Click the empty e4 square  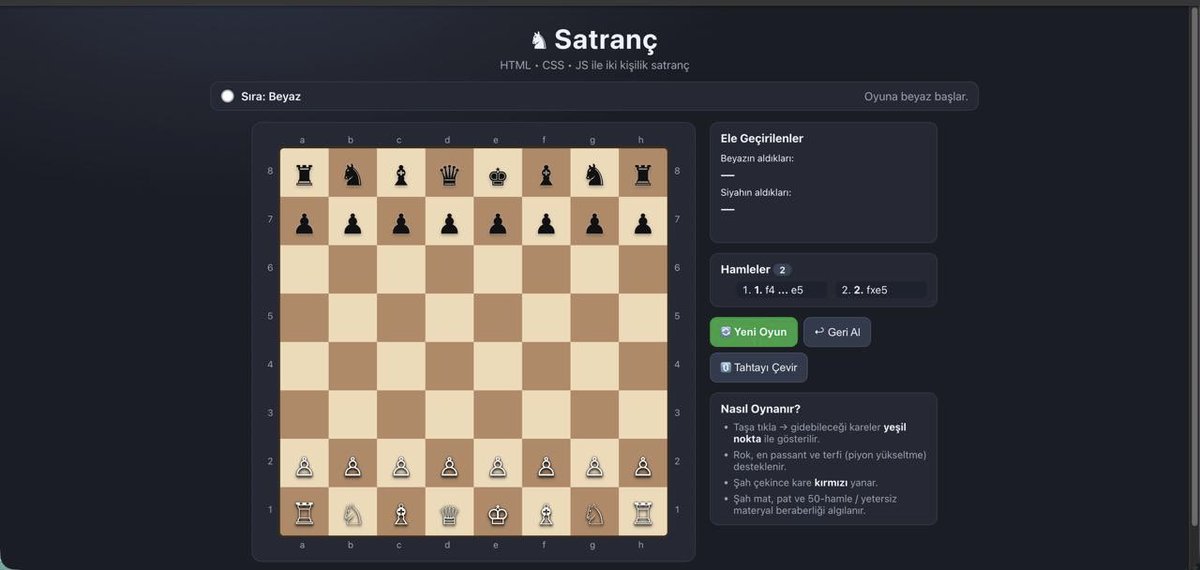click(498, 366)
